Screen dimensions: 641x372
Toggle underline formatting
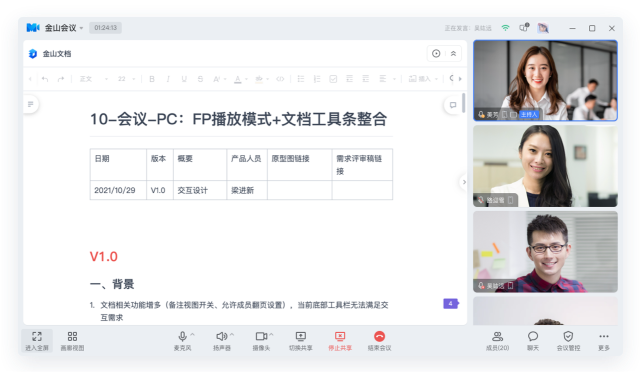[184, 79]
